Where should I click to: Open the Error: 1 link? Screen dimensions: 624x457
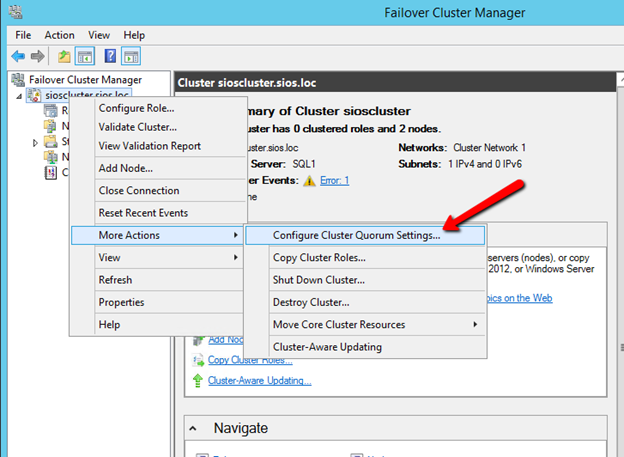click(333, 180)
